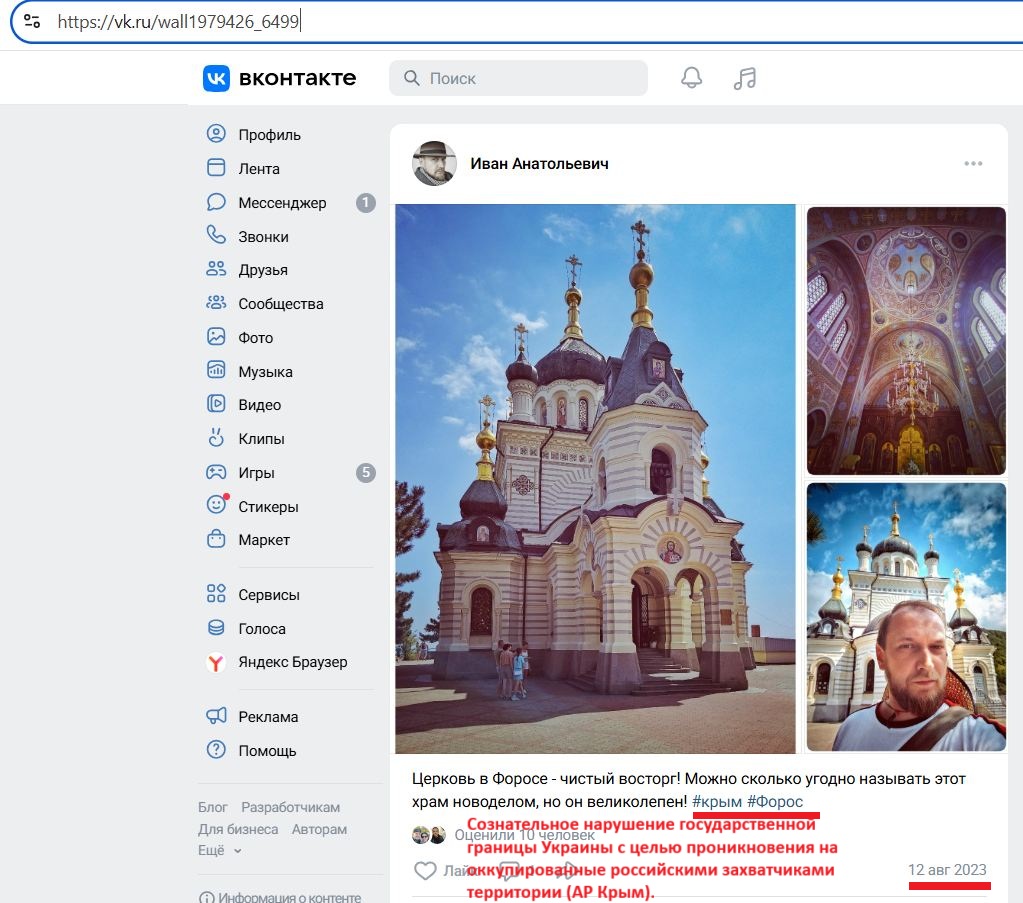Click the Маркет shopping bag icon
Viewport: 1023px width, 903px height.
tap(216, 539)
